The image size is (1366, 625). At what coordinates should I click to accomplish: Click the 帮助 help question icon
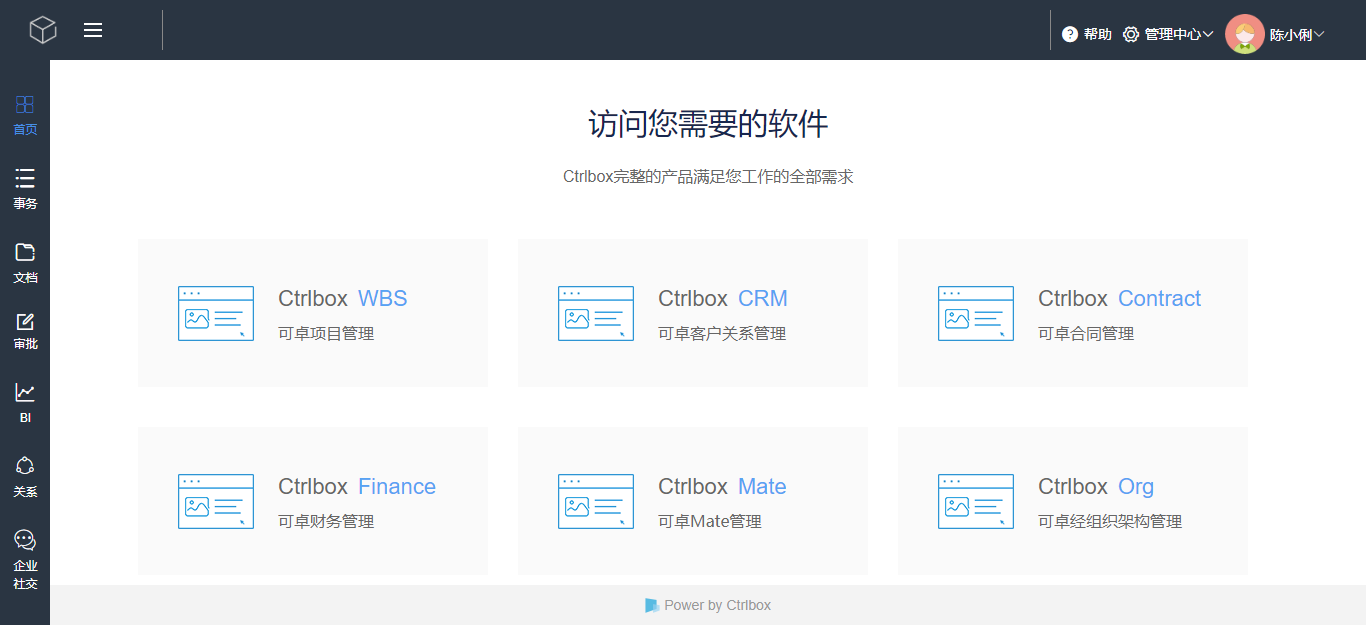tap(1070, 34)
